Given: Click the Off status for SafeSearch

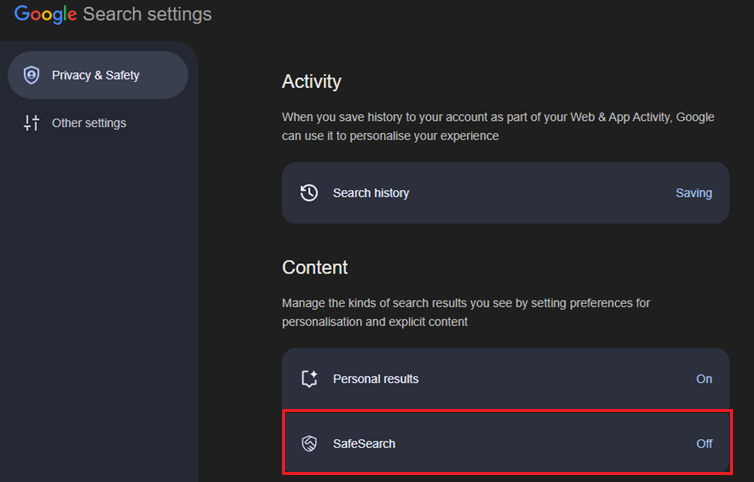Looking at the screenshot, I should (x=704, y=444).
